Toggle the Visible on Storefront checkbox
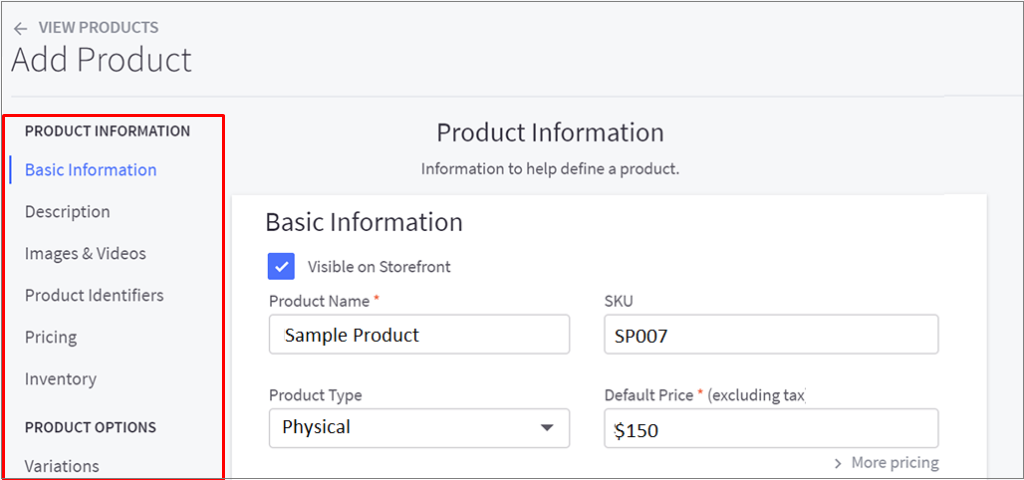The image size is (1024, 480). point(282,267)
